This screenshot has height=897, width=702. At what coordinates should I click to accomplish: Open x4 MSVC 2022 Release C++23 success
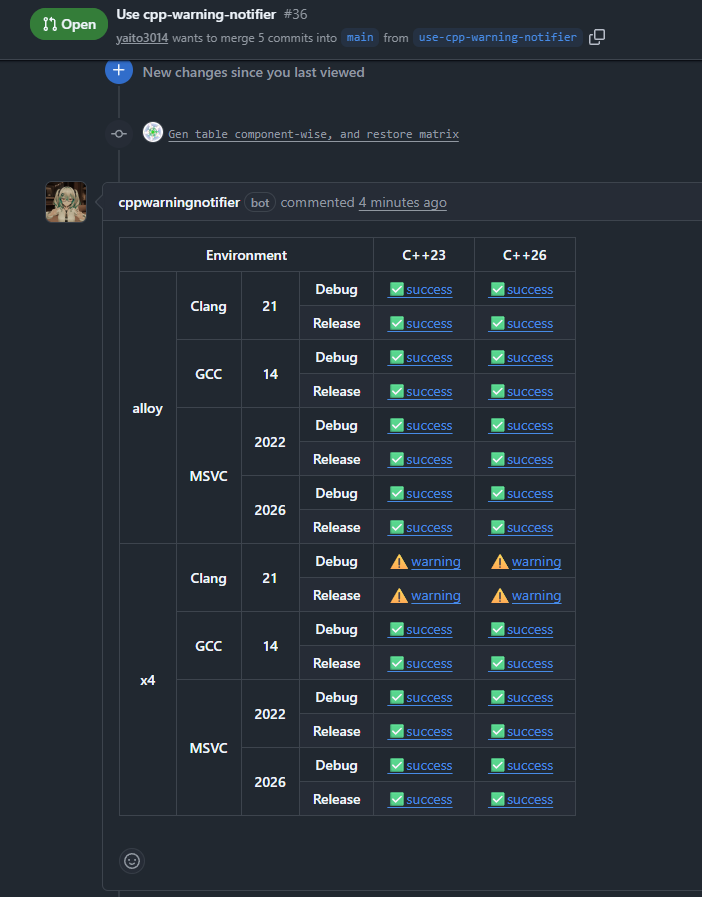[x=421, y=732]
